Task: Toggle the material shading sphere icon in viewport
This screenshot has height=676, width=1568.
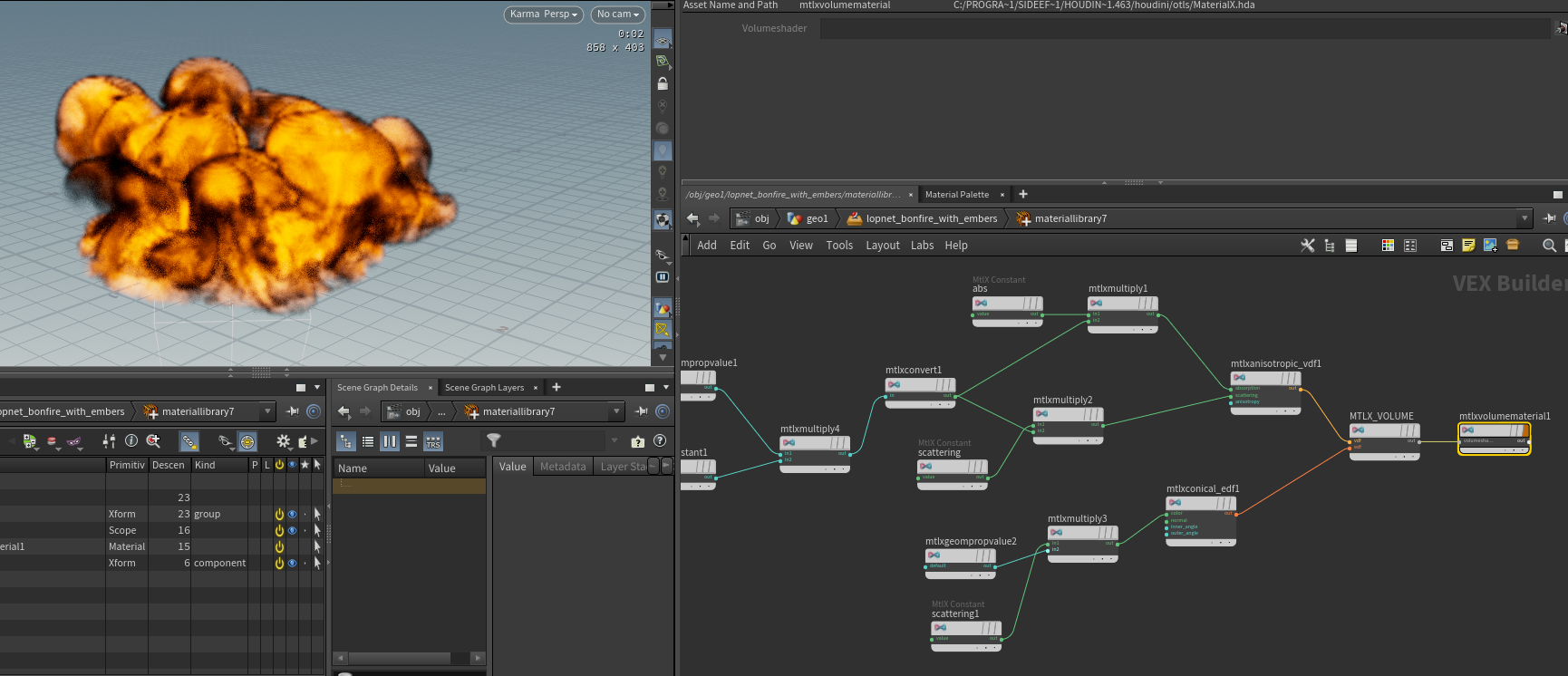Action: [663, 128]
